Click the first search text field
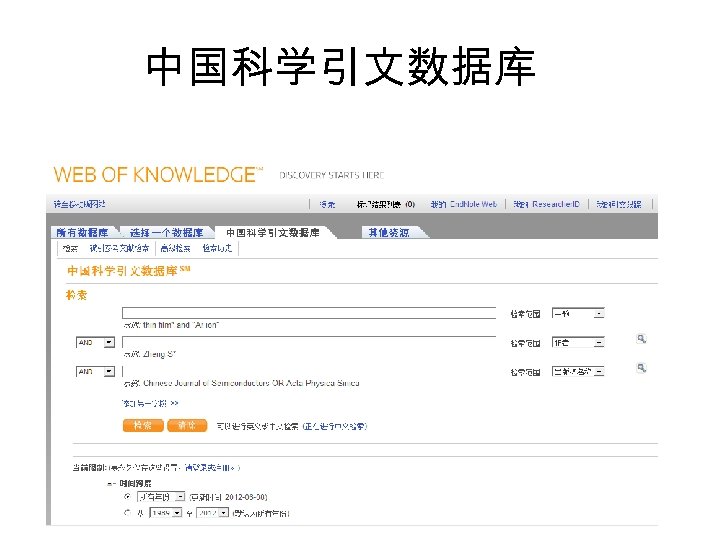The width and height of the screenshot is (720, 540). 309,313
